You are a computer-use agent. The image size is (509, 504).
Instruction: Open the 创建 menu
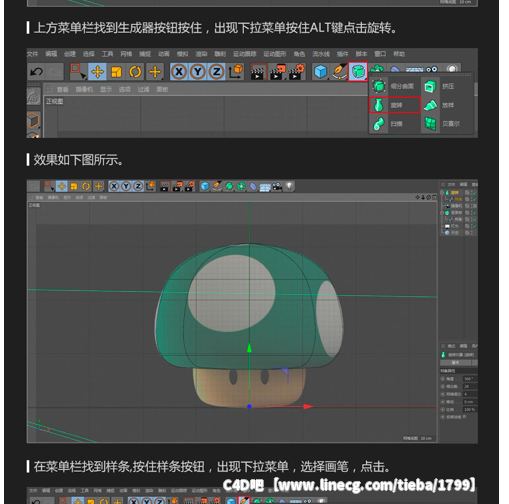coord(70,54)
